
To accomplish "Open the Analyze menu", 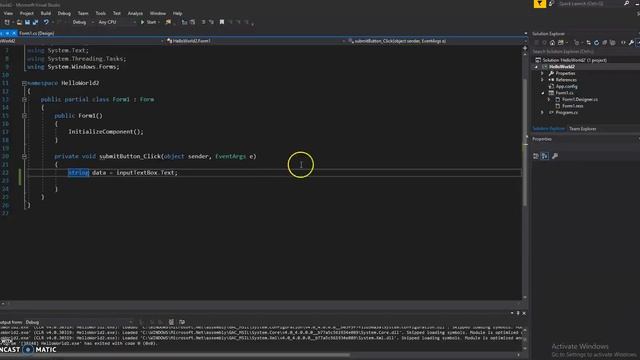I will 135,13.
